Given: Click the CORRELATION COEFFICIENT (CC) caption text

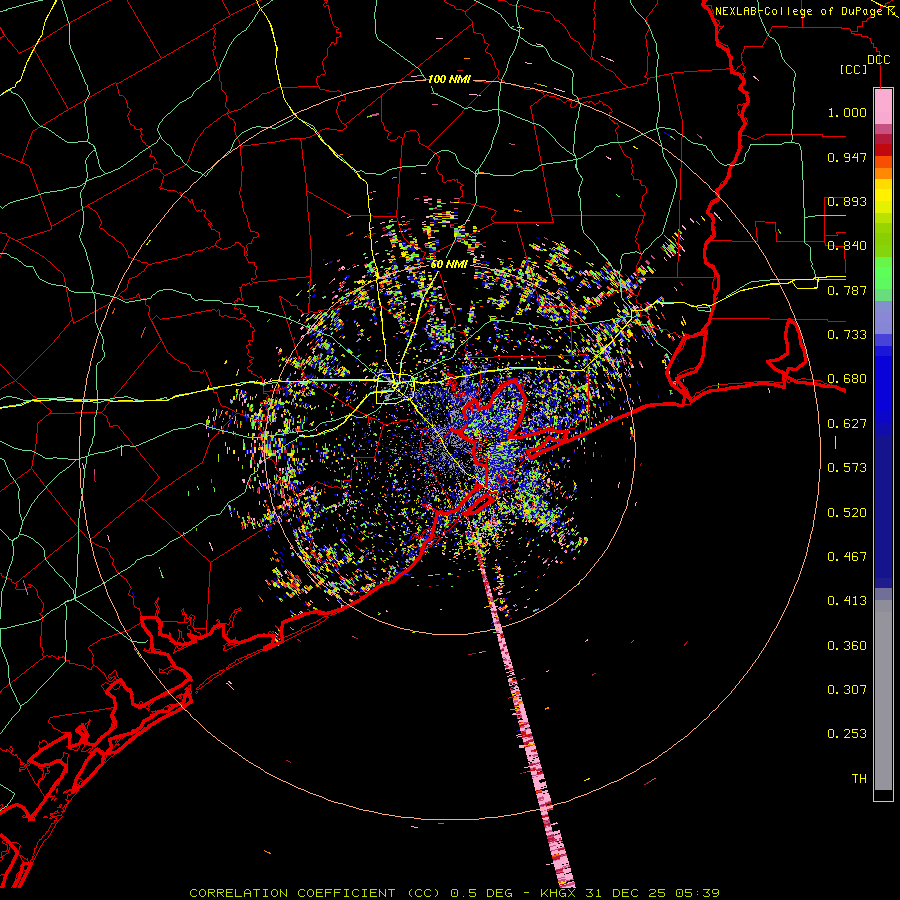Looking at the screenshot, I should [315, 893].
